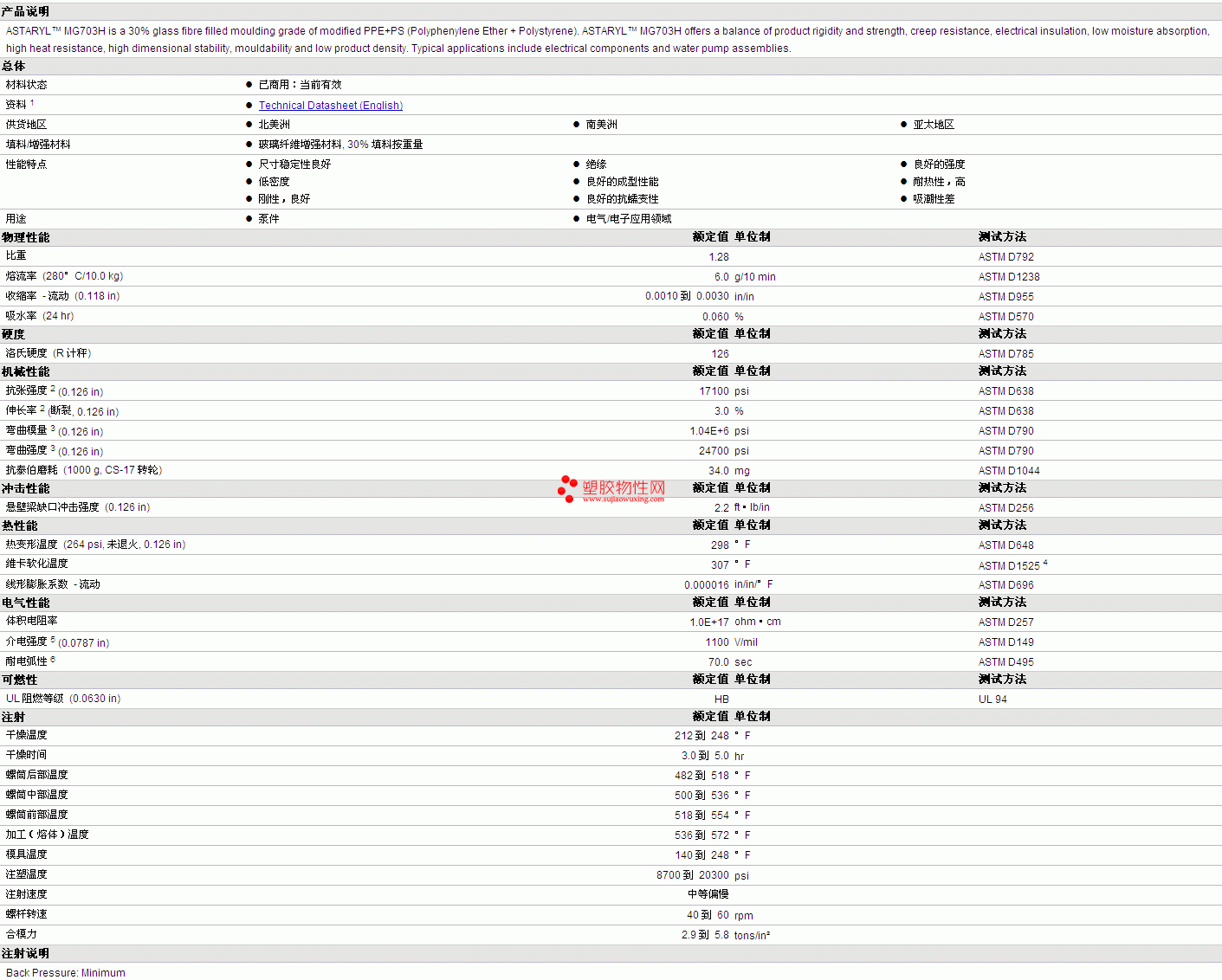The height and width of the screenshot is (980, 1222).
Task: Click the 34.0 mg Taber abrasion value
Action: (x=729, y=471)
